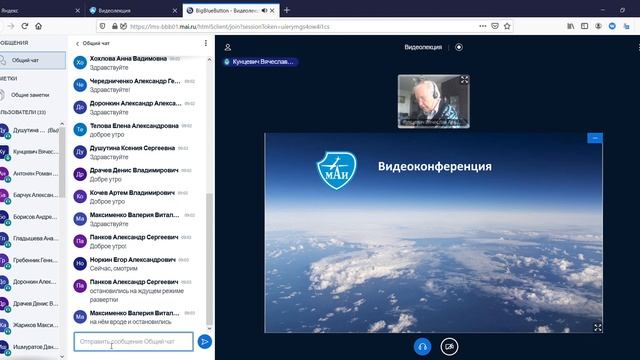Open Общий чат in the sidebar

33,60
